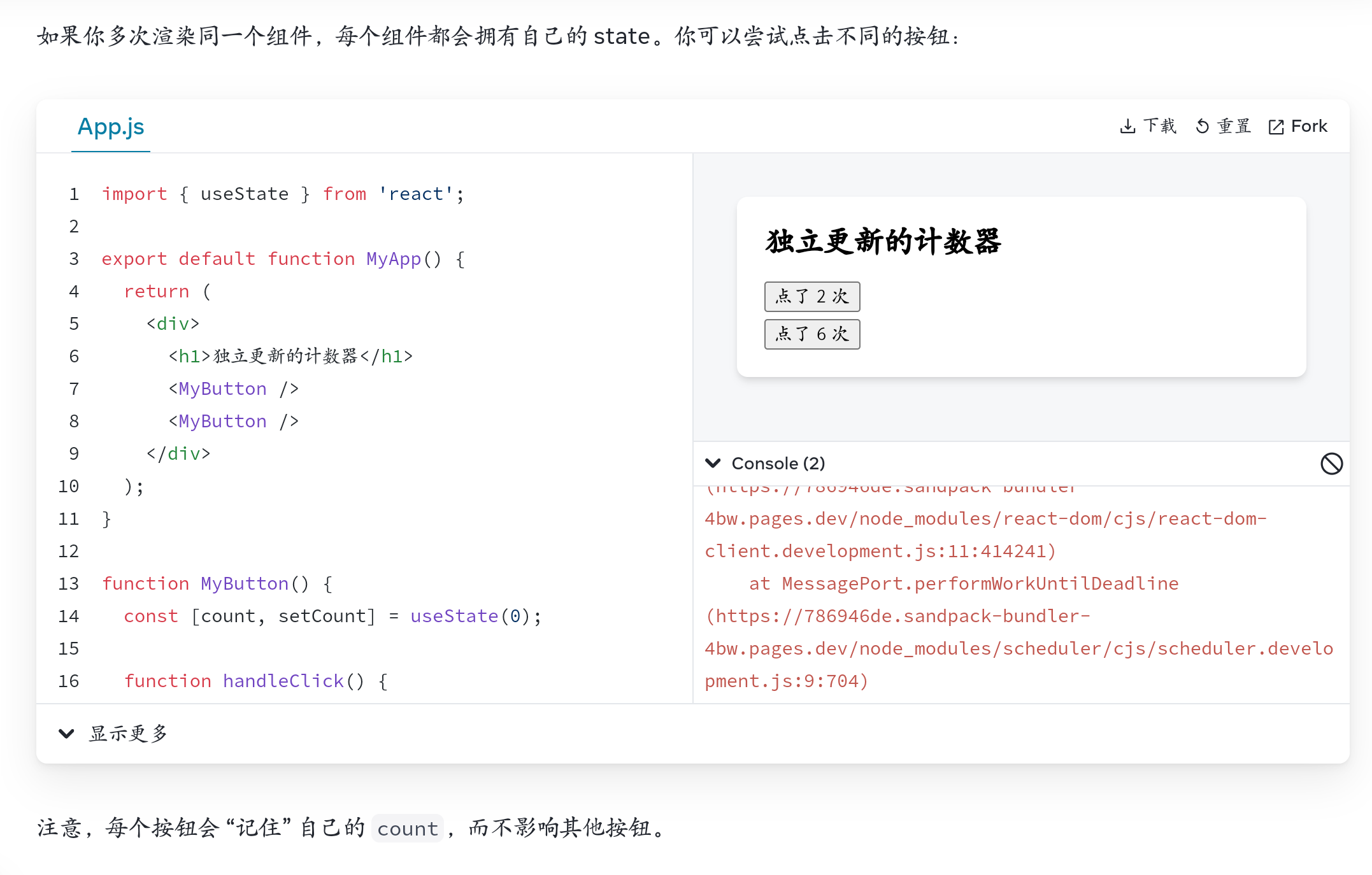Image resolution: width=1372 pixels, height=875 pixels.
Task: Click the inline count code snippet
Action: 408,829
